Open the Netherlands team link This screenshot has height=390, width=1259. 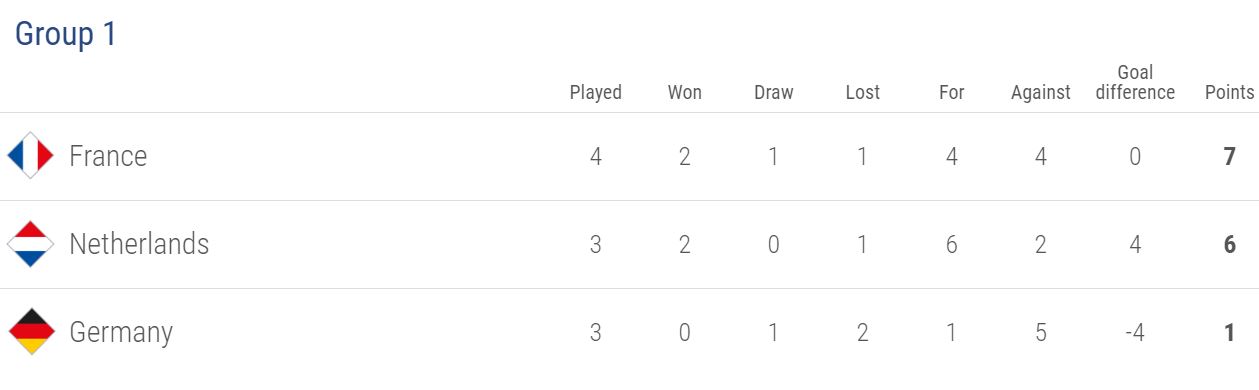tap(139, 244)
